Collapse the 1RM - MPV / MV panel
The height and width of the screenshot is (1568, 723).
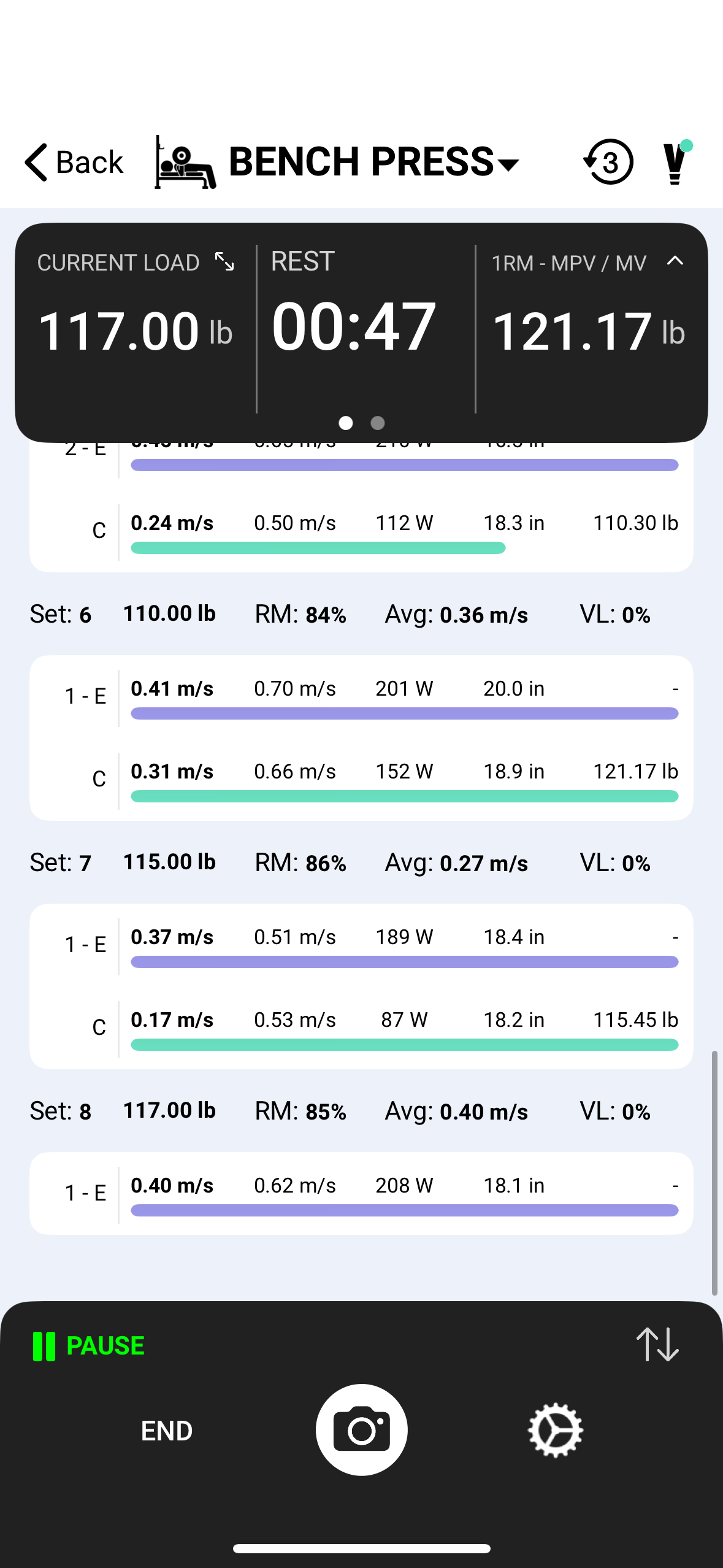pos(675,261)
